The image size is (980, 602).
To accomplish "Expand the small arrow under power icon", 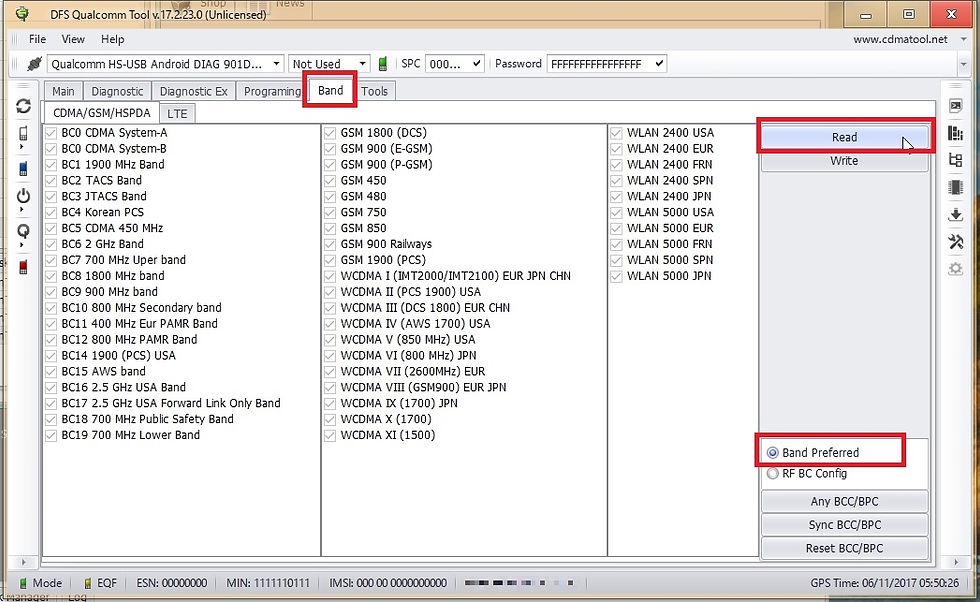I will [22, 209].
